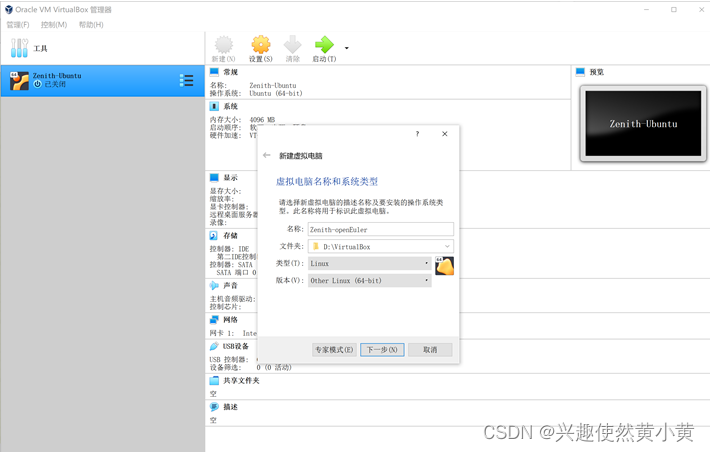The height and width of the screenshot is (452, 710).
Task: Open the folder D:\VirtualBox combo box
Action: (380, 246)
